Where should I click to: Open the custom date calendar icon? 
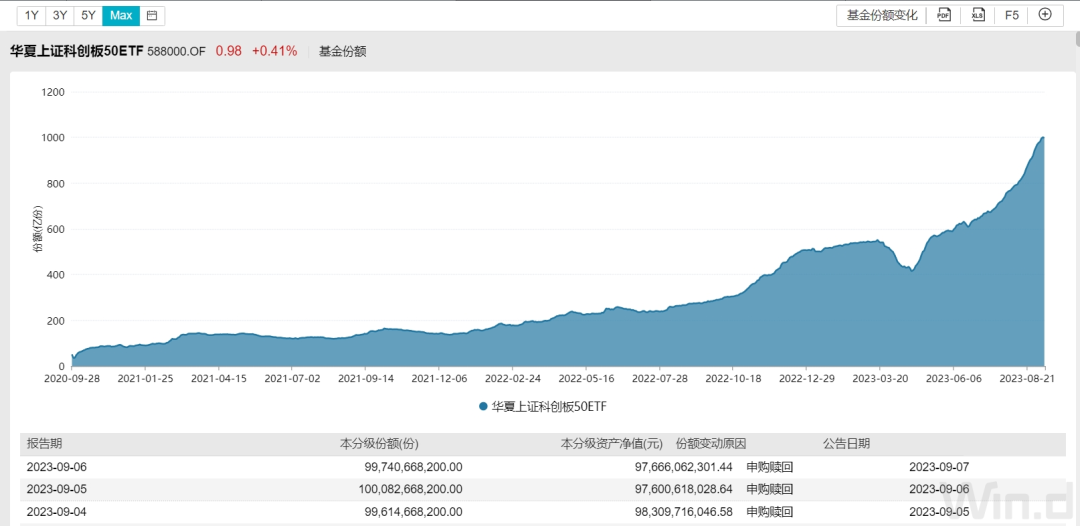click(152, 15)
